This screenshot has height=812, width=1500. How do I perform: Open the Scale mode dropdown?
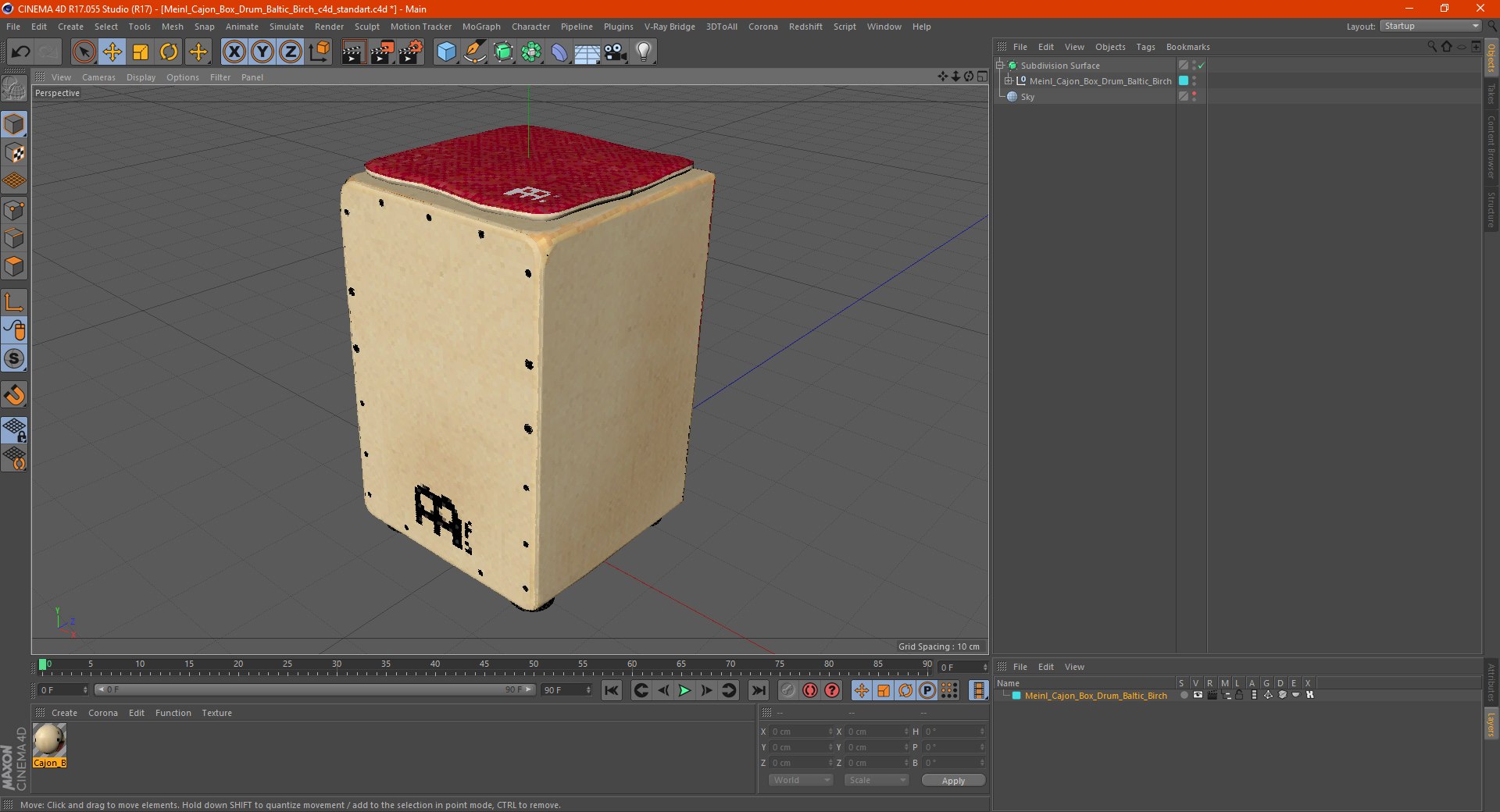tap(877, 780)
